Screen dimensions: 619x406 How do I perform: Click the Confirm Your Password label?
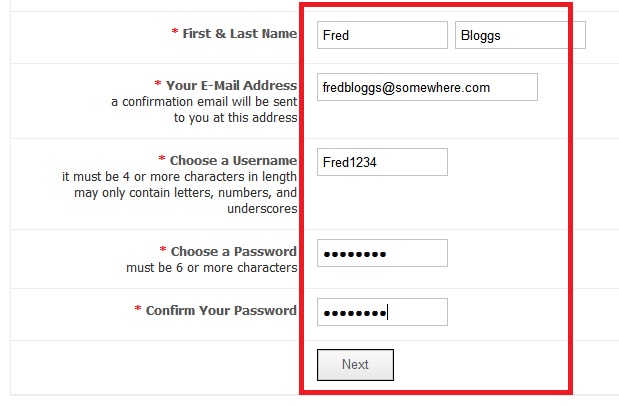click(221, 310)
